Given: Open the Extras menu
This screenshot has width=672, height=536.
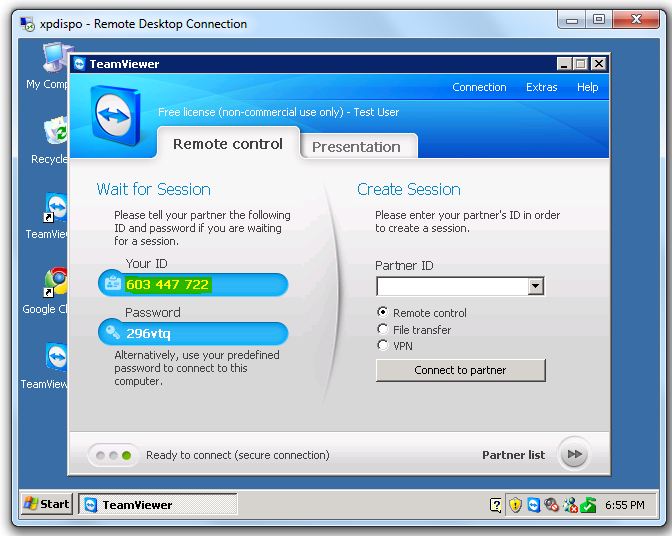Looking at the screenshot, I should pyautogui.click(x=542, y=87).
